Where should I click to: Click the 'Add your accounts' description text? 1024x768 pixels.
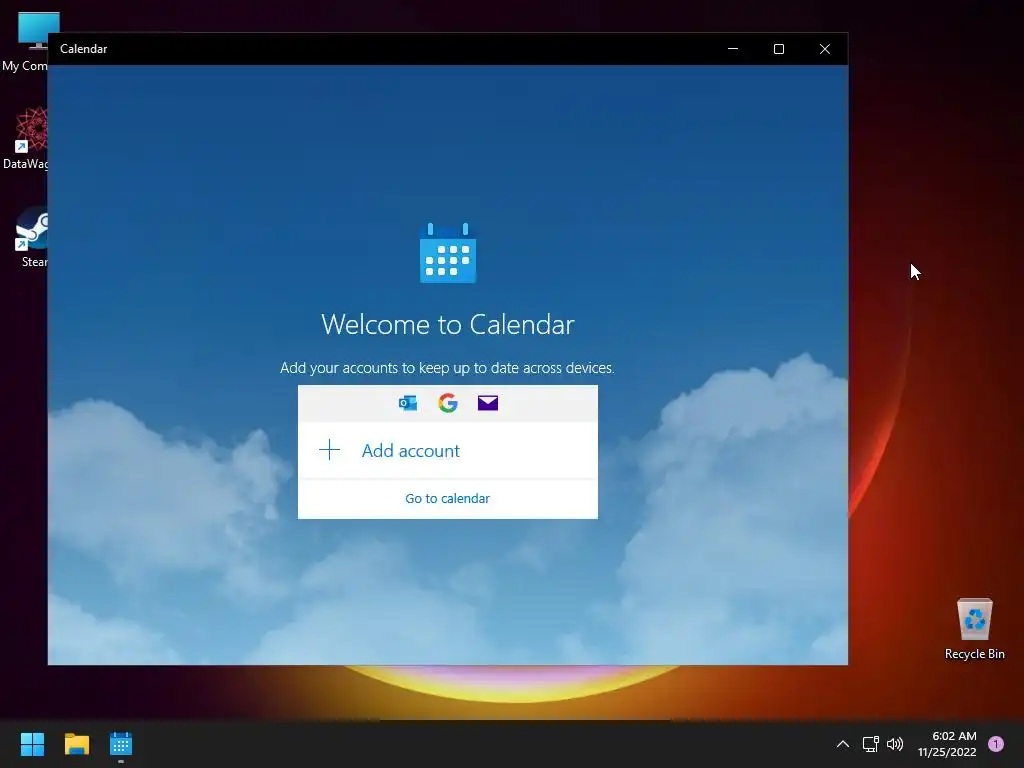click(x=447, y=368)
